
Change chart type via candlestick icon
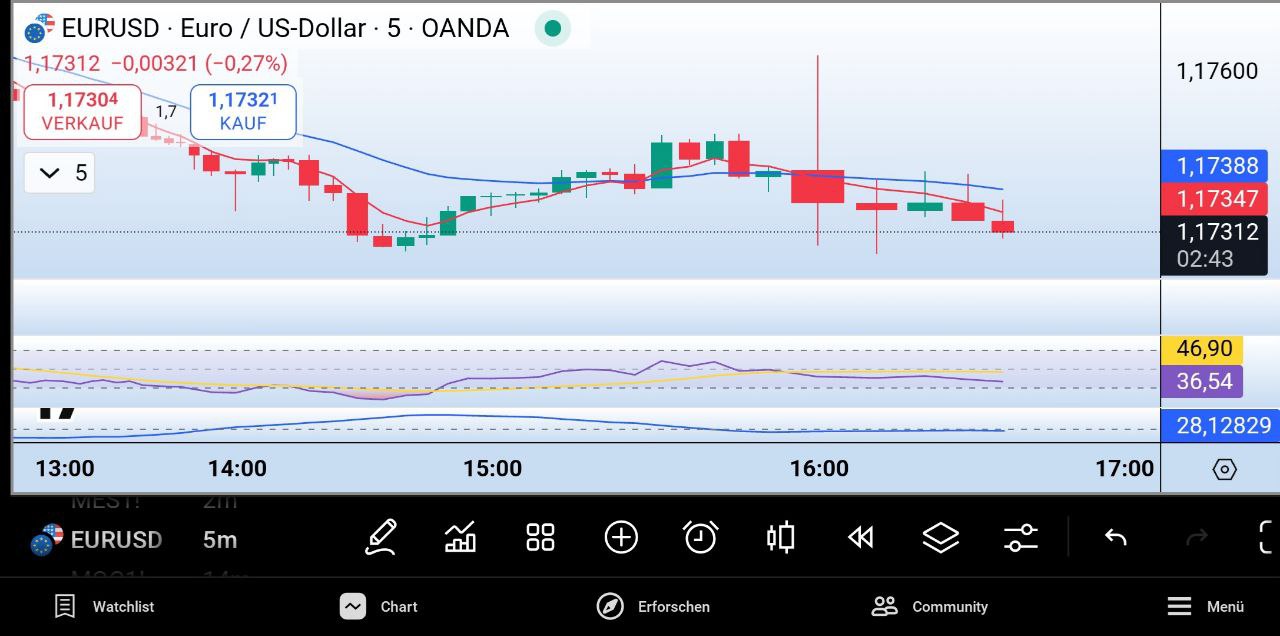[780, 538]
